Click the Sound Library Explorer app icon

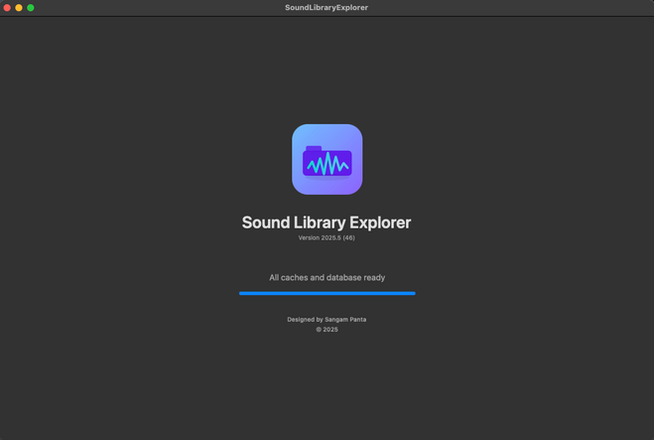pos(327,159)
